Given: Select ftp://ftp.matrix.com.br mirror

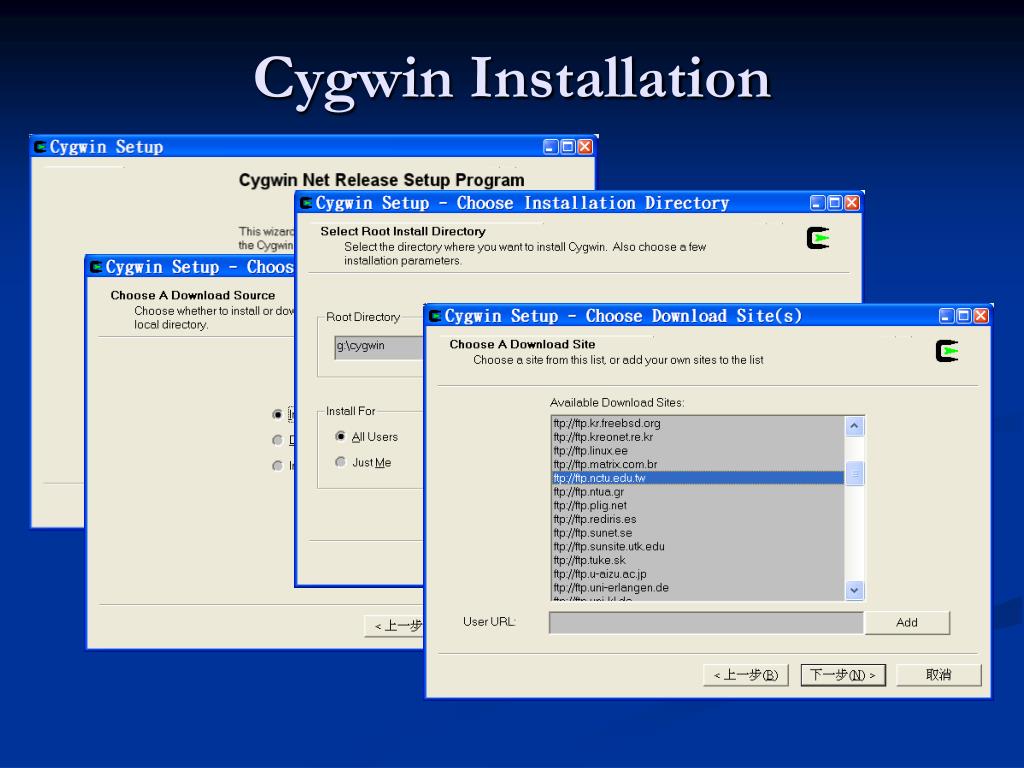Looking at the screenshot, I should [697, 464].
